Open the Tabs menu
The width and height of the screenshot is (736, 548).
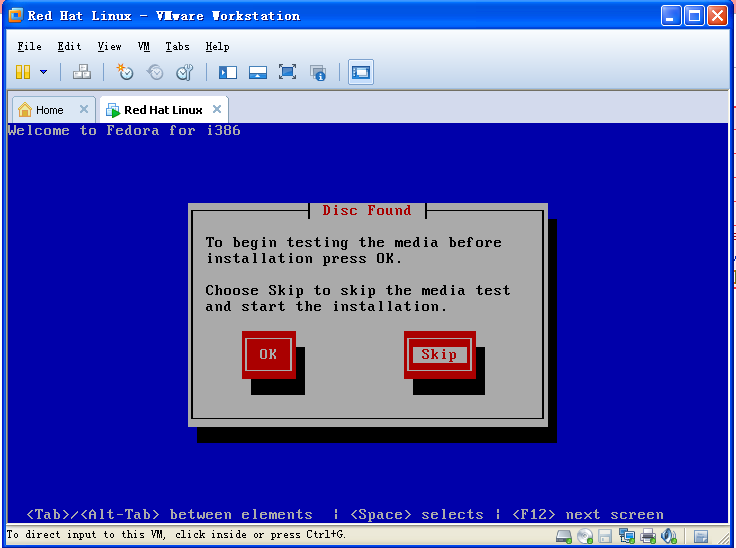tap(177, 46)
